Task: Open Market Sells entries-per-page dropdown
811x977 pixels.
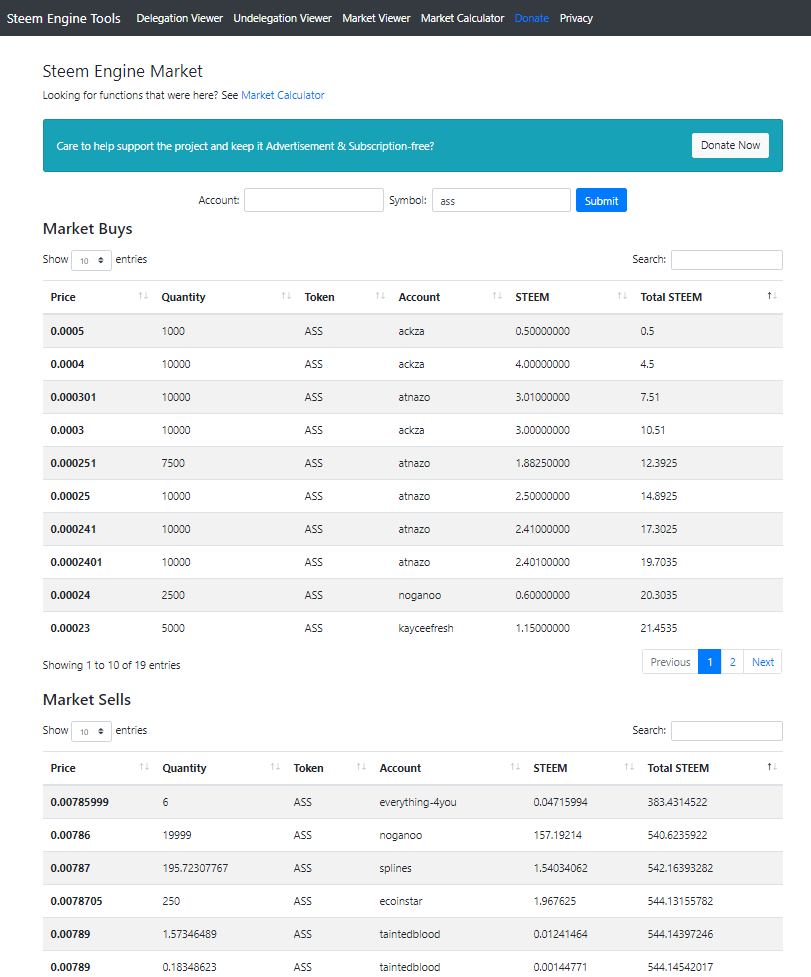Action: pos(91,731)
